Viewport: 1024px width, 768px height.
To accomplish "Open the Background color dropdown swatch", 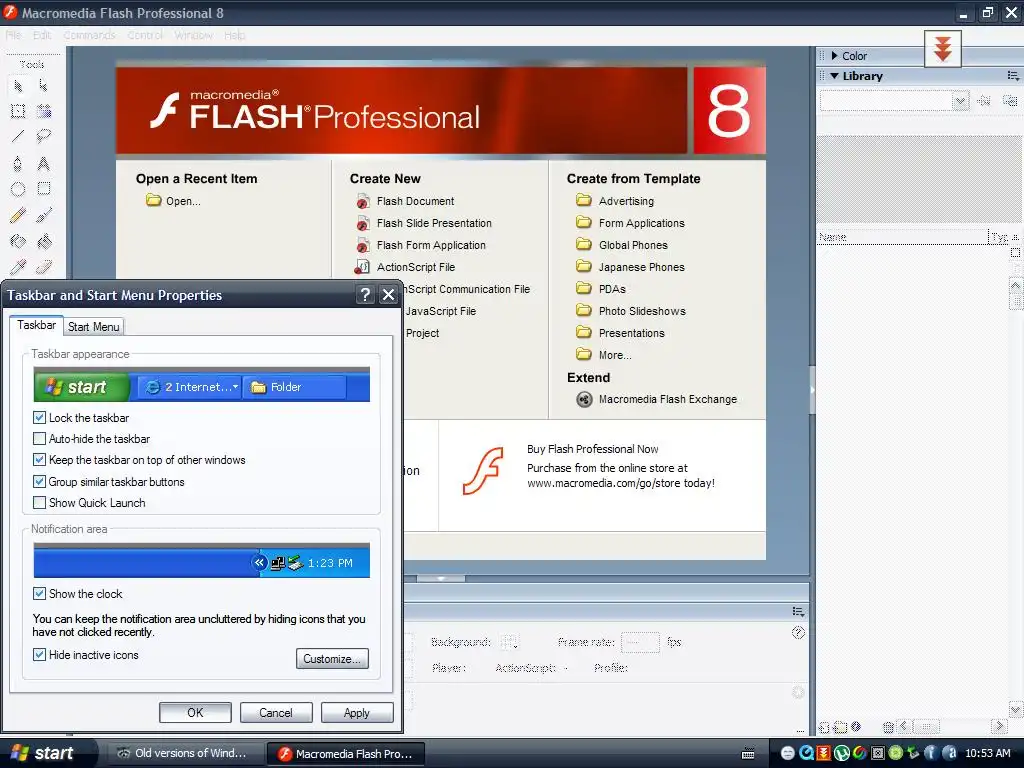I will click(x=509, y=642).
